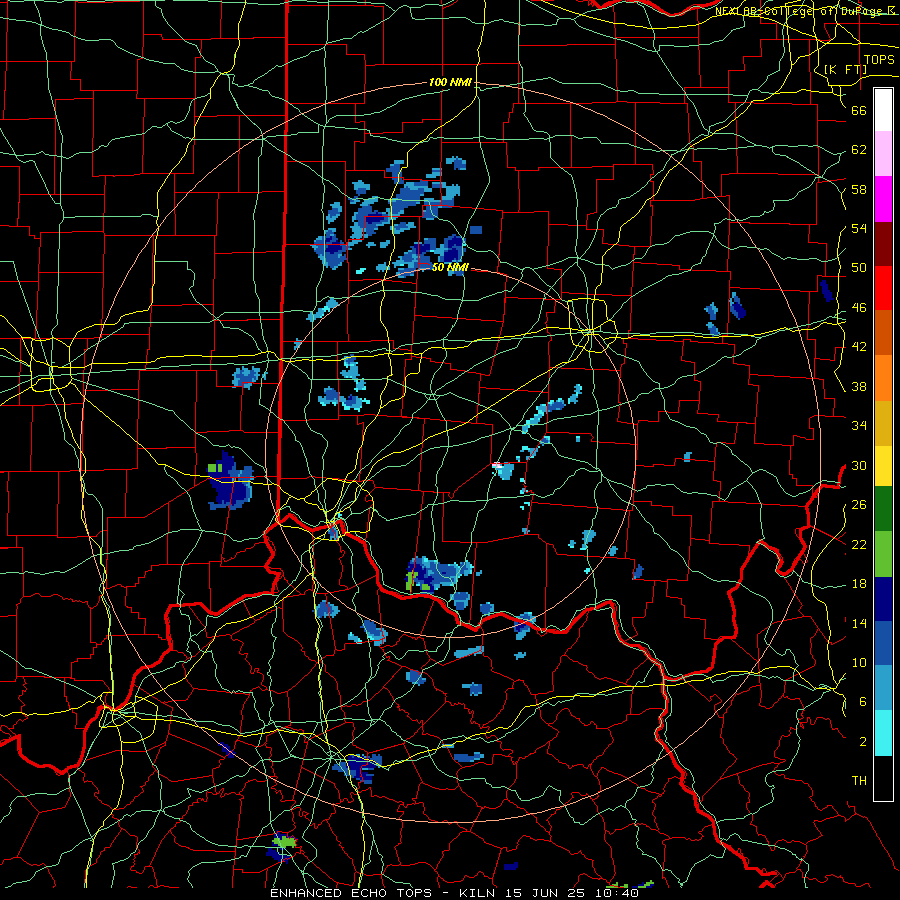Viewport: 900px width, 900px height.
Task: Select the light pink legend color band
Action: tap(883, 154)
